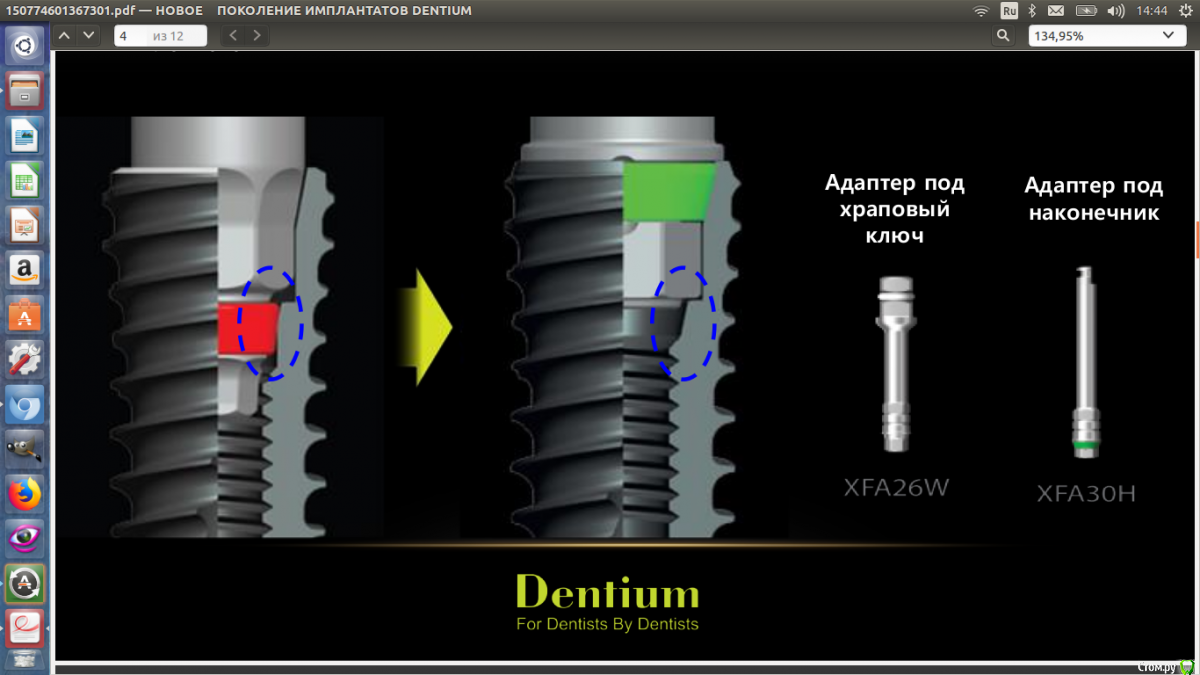Open the document search magnifier
This screenshot has height=675, width=1200.
tap(1003, 35)
